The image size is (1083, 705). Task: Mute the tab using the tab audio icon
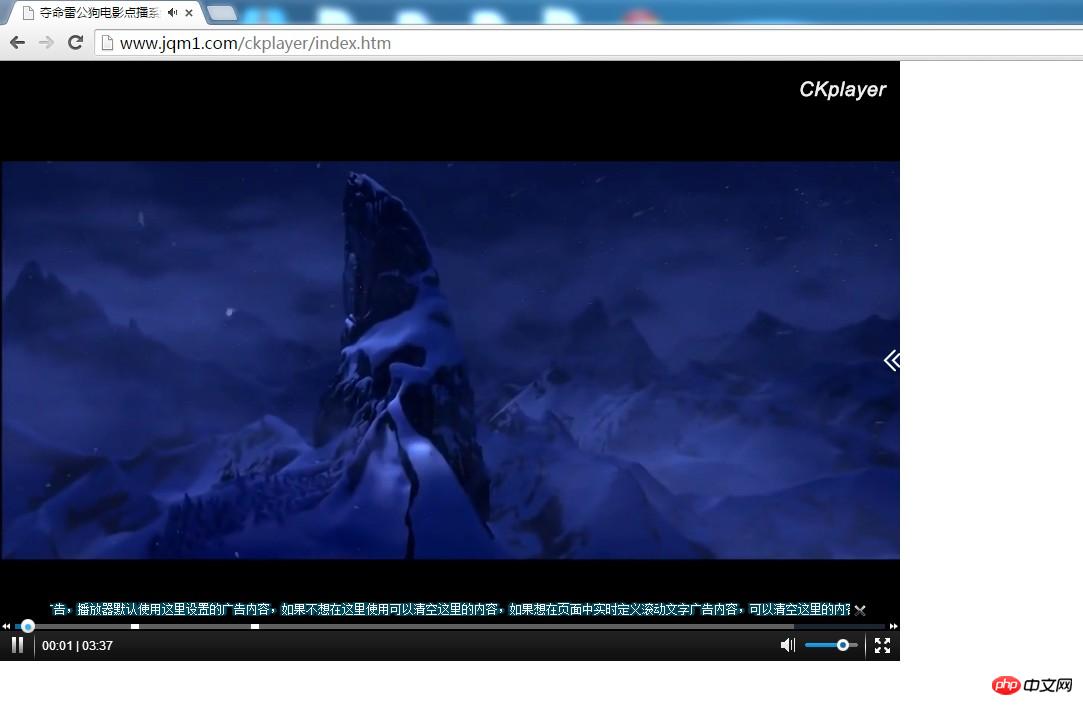[173, 12]
